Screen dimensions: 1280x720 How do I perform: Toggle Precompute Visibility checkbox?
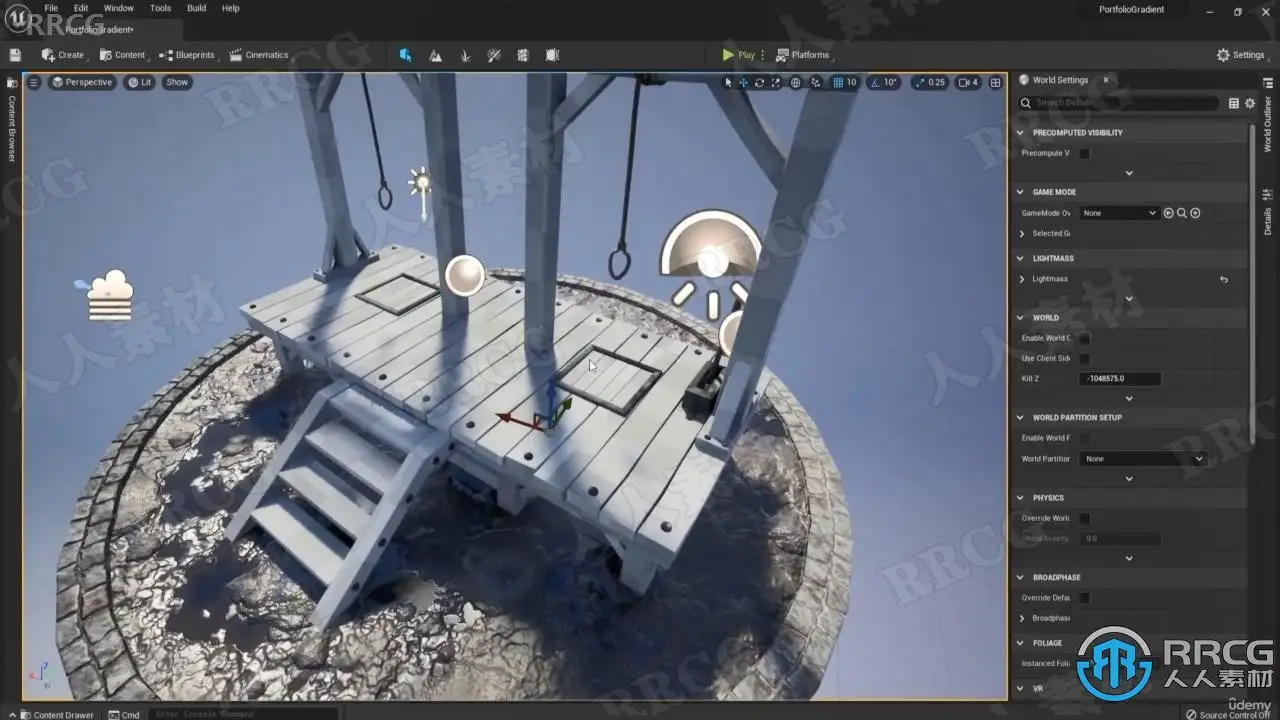point(1085,153)
